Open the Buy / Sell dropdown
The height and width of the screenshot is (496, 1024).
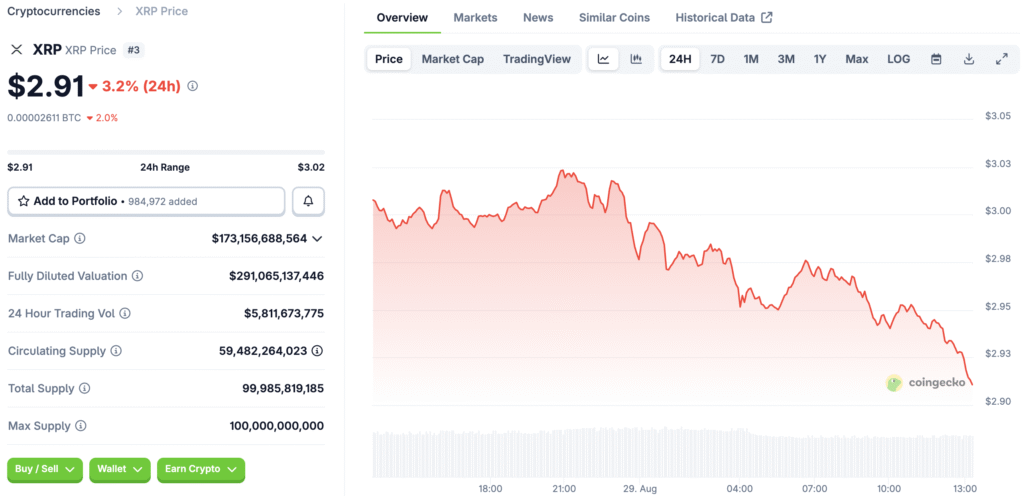[x=45, y=469]
